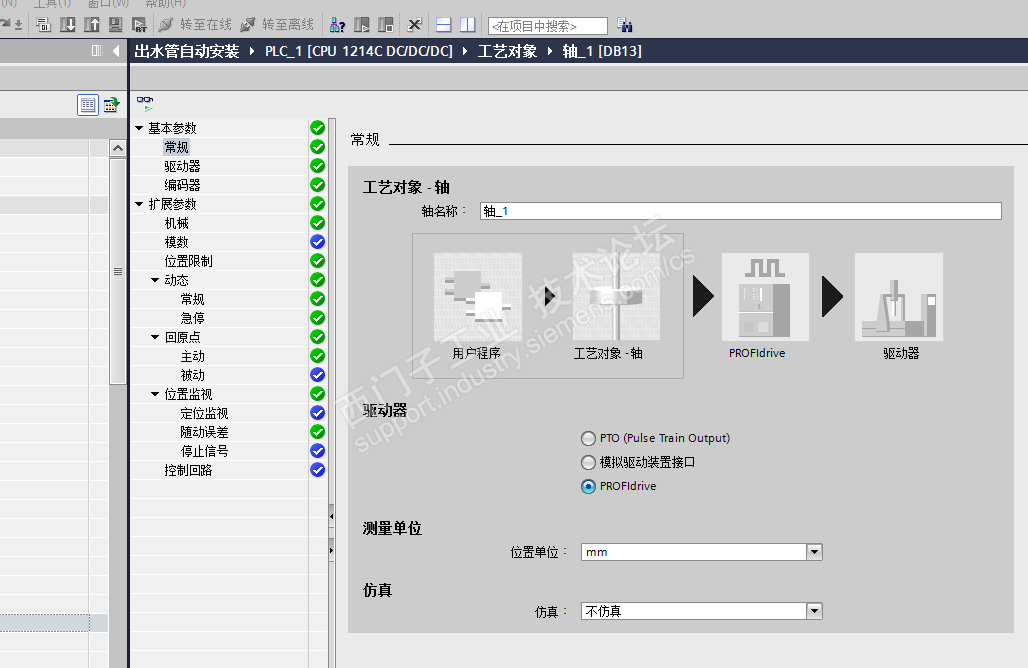Click the PROFIdrive diagram image
Screen dimensions: 1028x668
(x=765, y=297)
